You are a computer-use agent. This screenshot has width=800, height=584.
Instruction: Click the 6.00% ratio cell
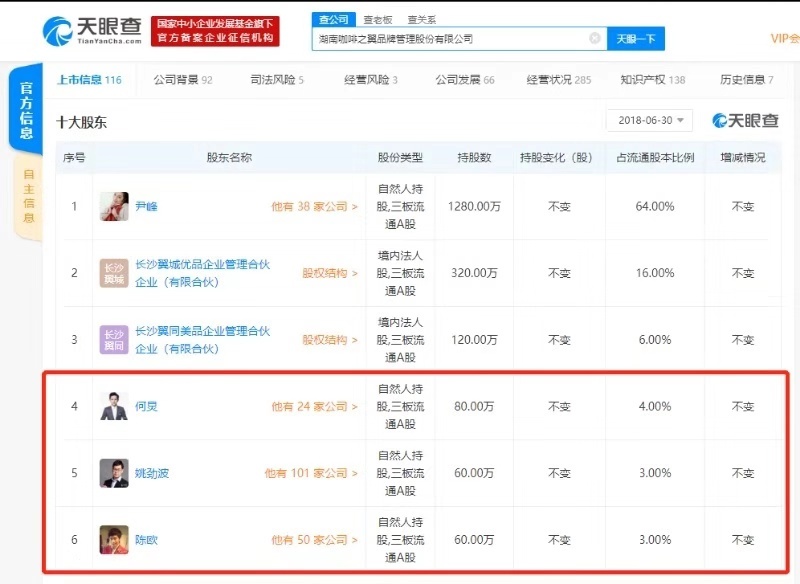tap(655, 340)
